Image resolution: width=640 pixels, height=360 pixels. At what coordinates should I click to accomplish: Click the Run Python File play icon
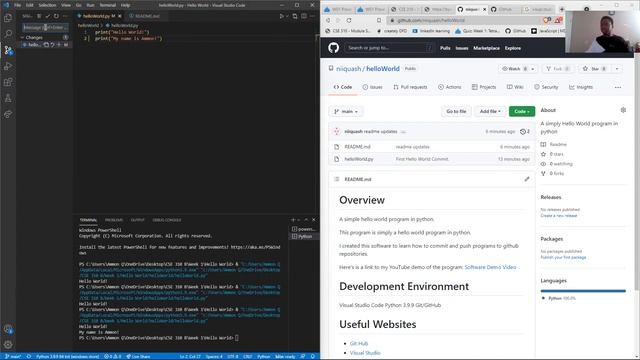point(281,16)
